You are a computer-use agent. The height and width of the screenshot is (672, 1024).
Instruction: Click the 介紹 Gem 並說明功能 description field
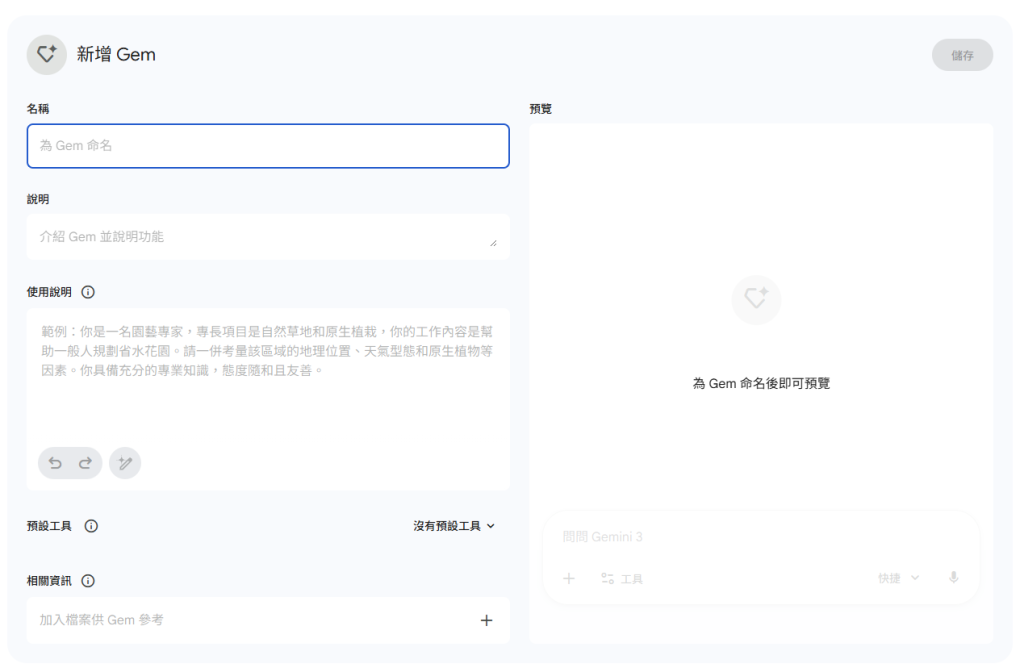[260, 237]
